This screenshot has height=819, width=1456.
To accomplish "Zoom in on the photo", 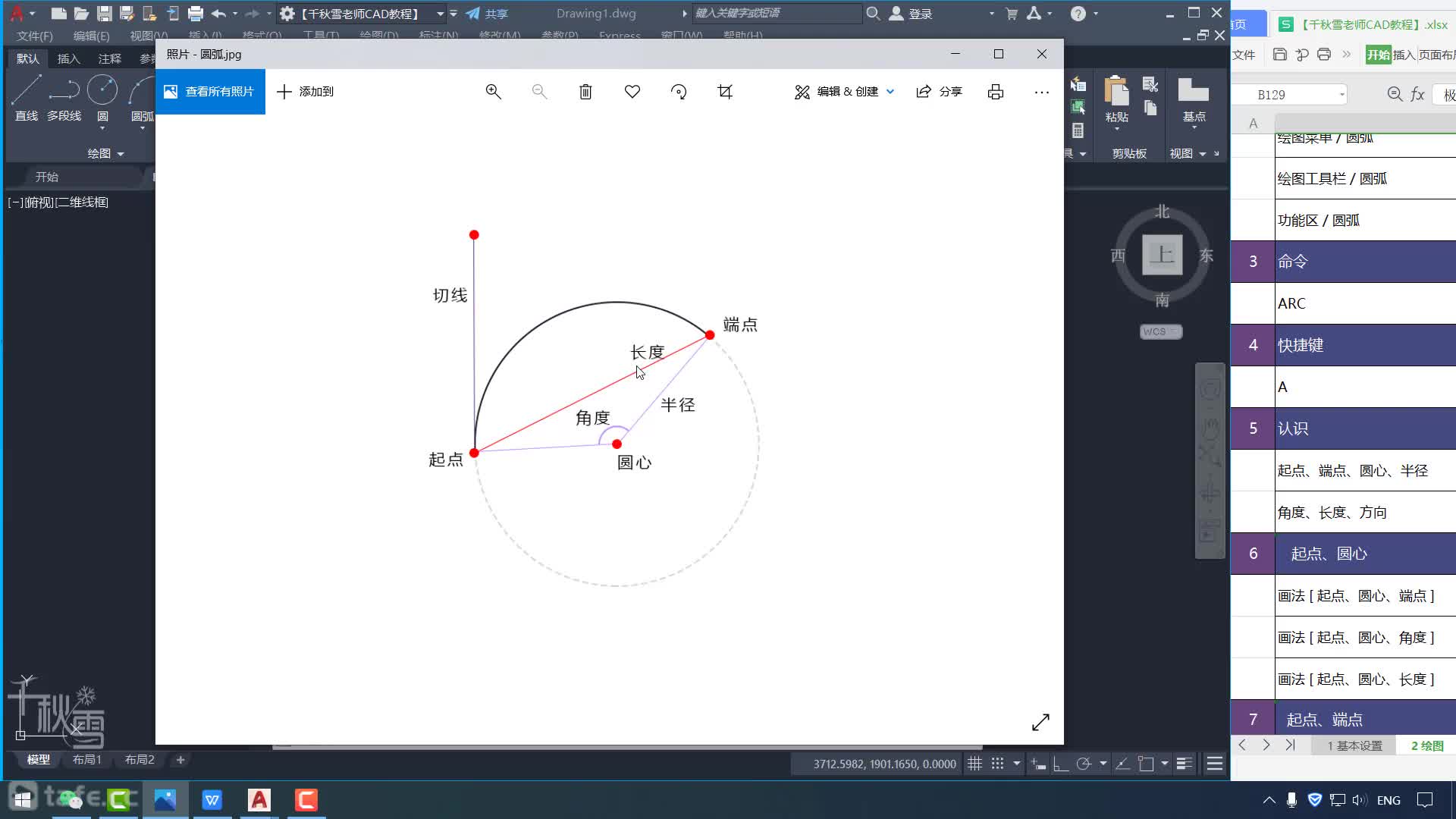I will tap(493, 92).
